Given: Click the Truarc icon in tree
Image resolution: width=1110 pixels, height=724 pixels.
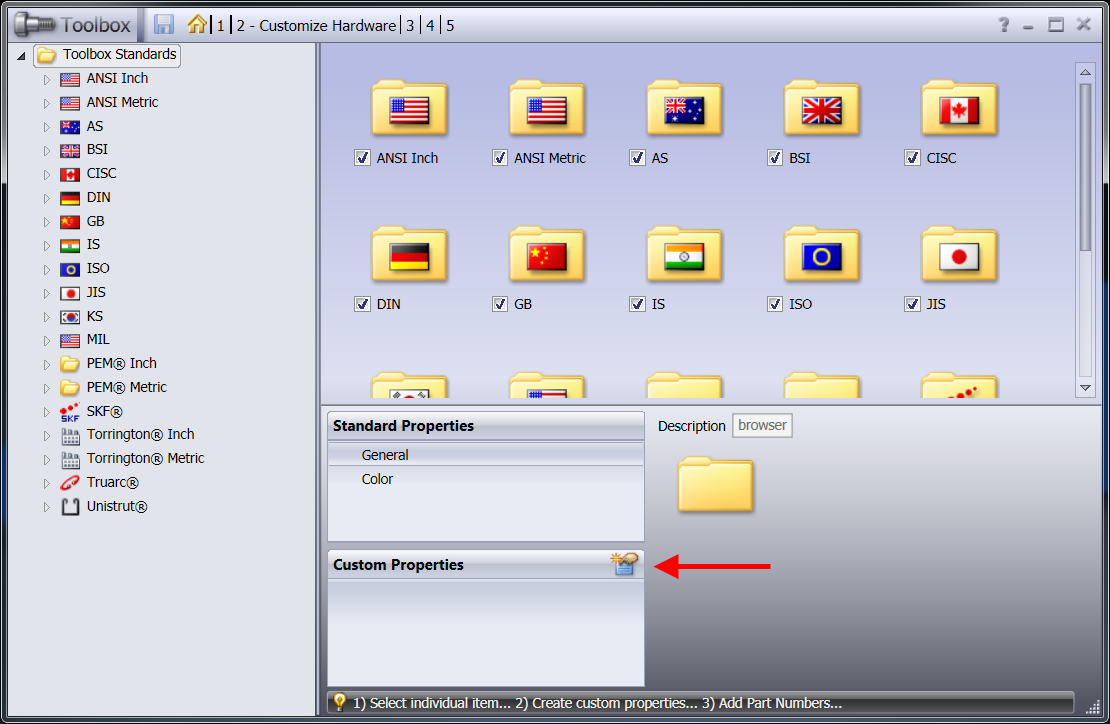Looking at the screenshot, I should 69,483.
